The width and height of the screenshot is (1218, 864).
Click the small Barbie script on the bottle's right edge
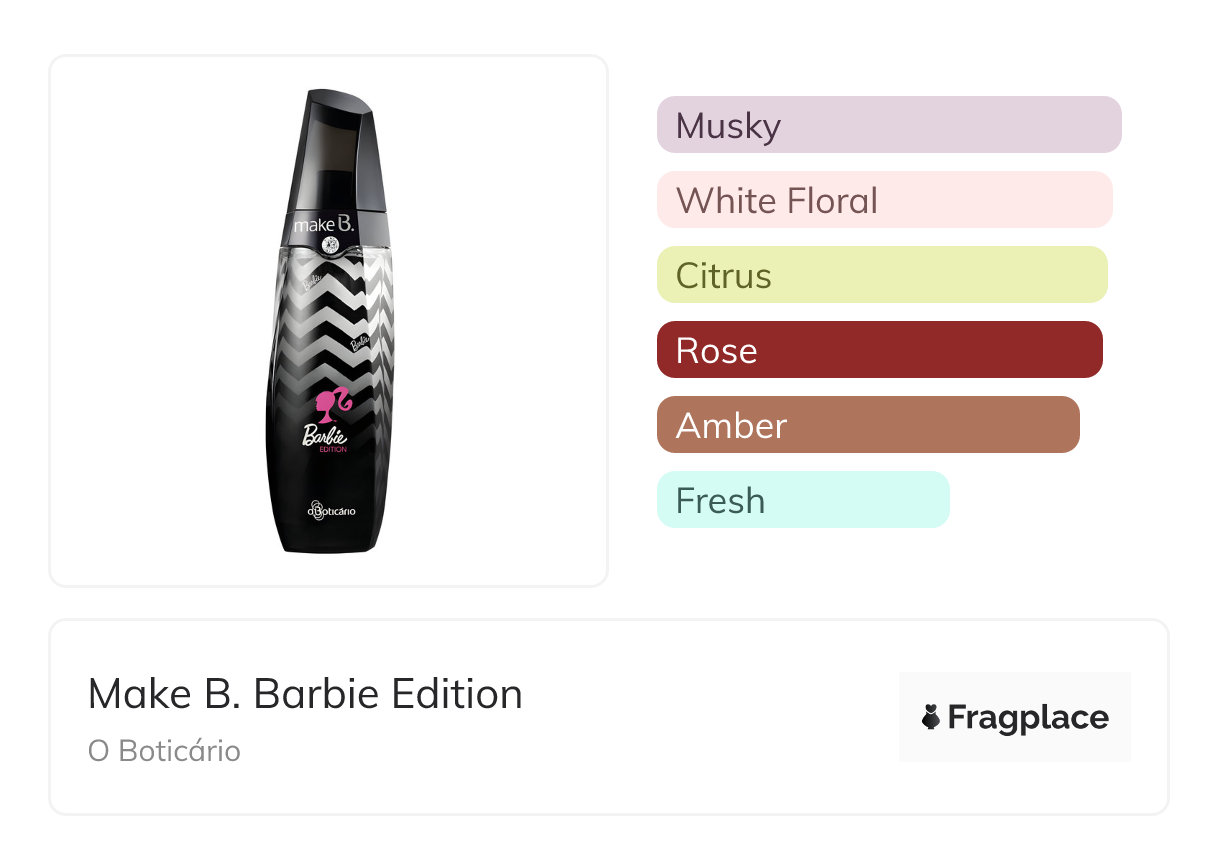(360, 342)
